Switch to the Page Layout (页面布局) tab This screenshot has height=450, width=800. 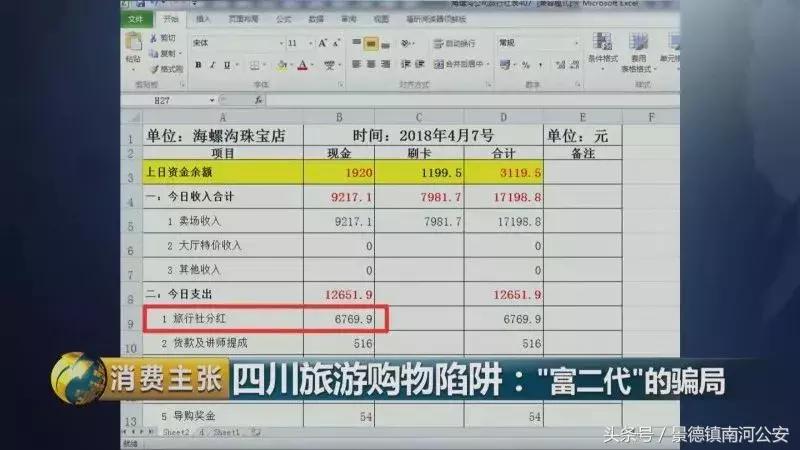pos(243,19)
